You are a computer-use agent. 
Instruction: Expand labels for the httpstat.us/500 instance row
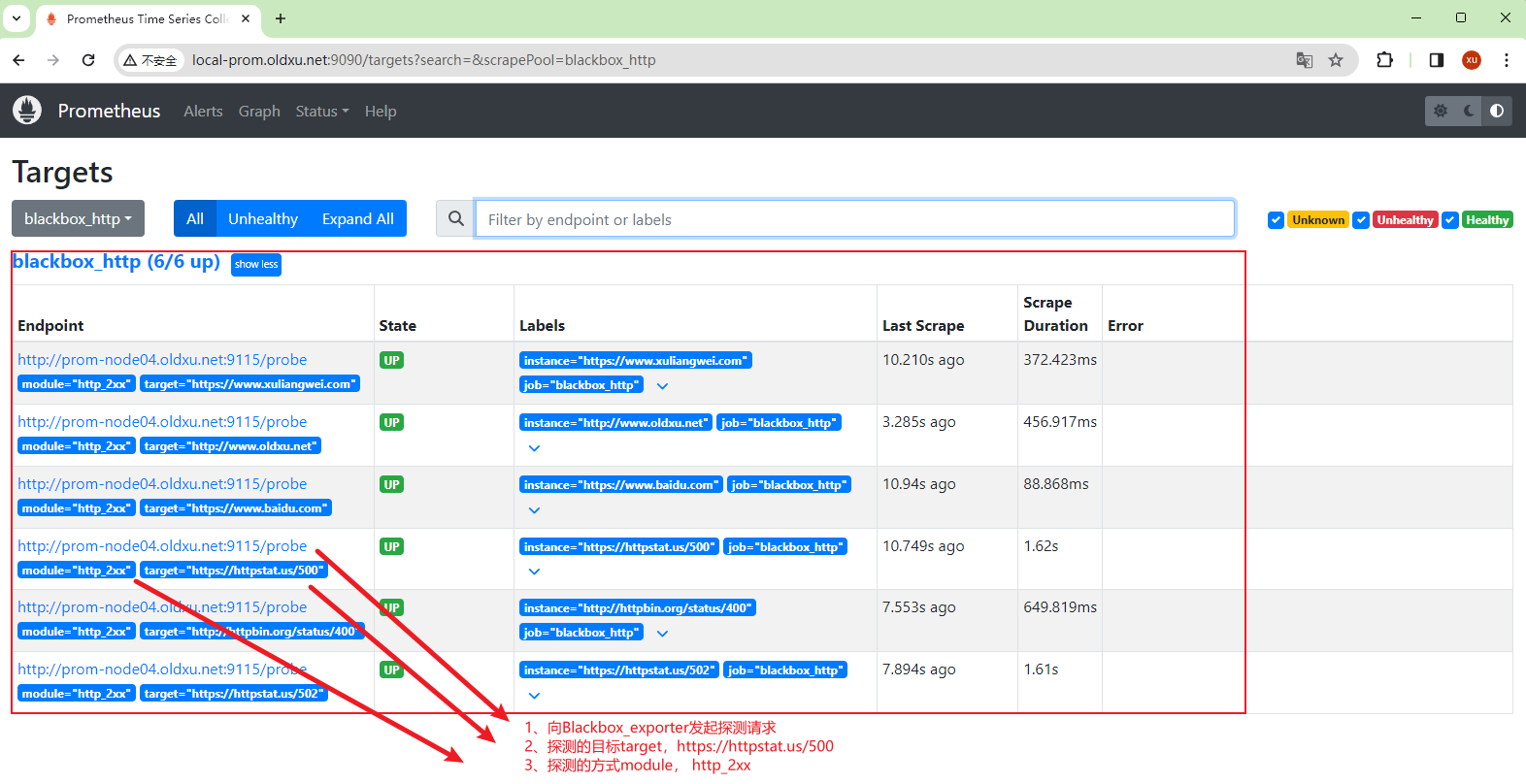click(x=534, y=572)
